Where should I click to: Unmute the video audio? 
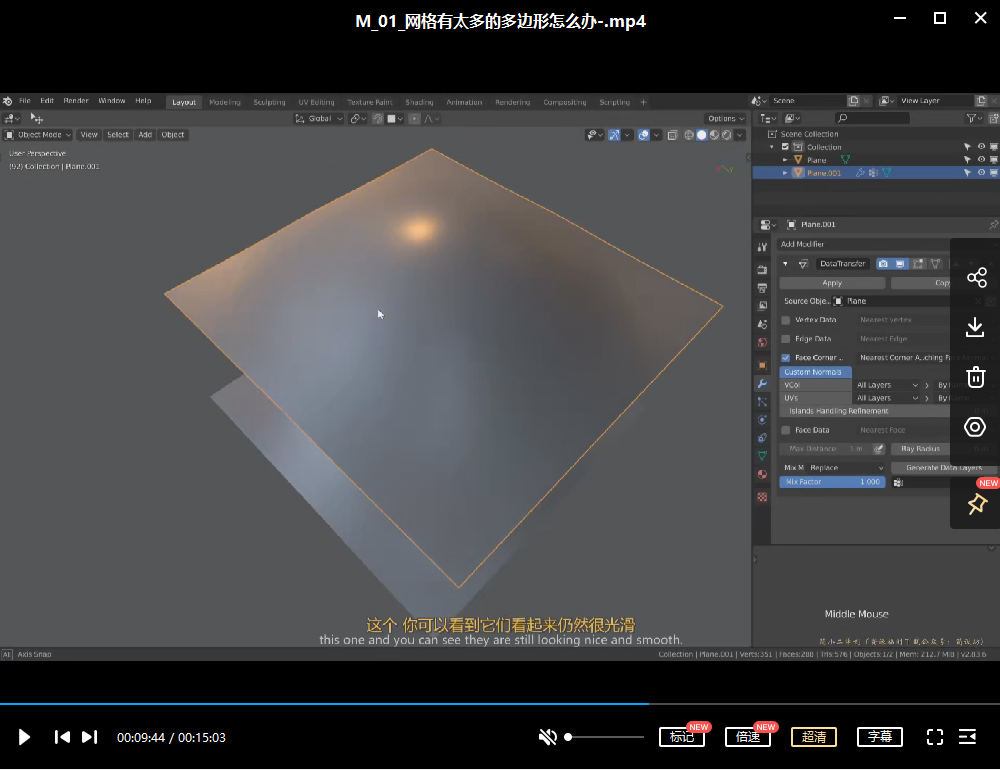click(x=547, y=737)
